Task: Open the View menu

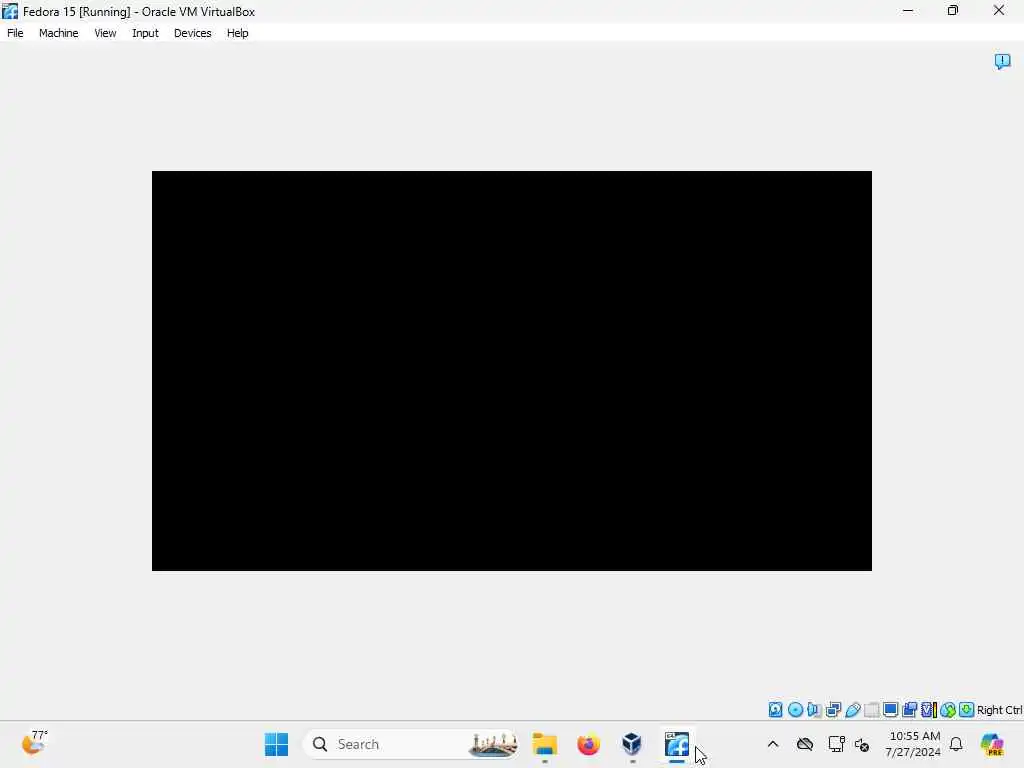Action: (x=105, y=33)
